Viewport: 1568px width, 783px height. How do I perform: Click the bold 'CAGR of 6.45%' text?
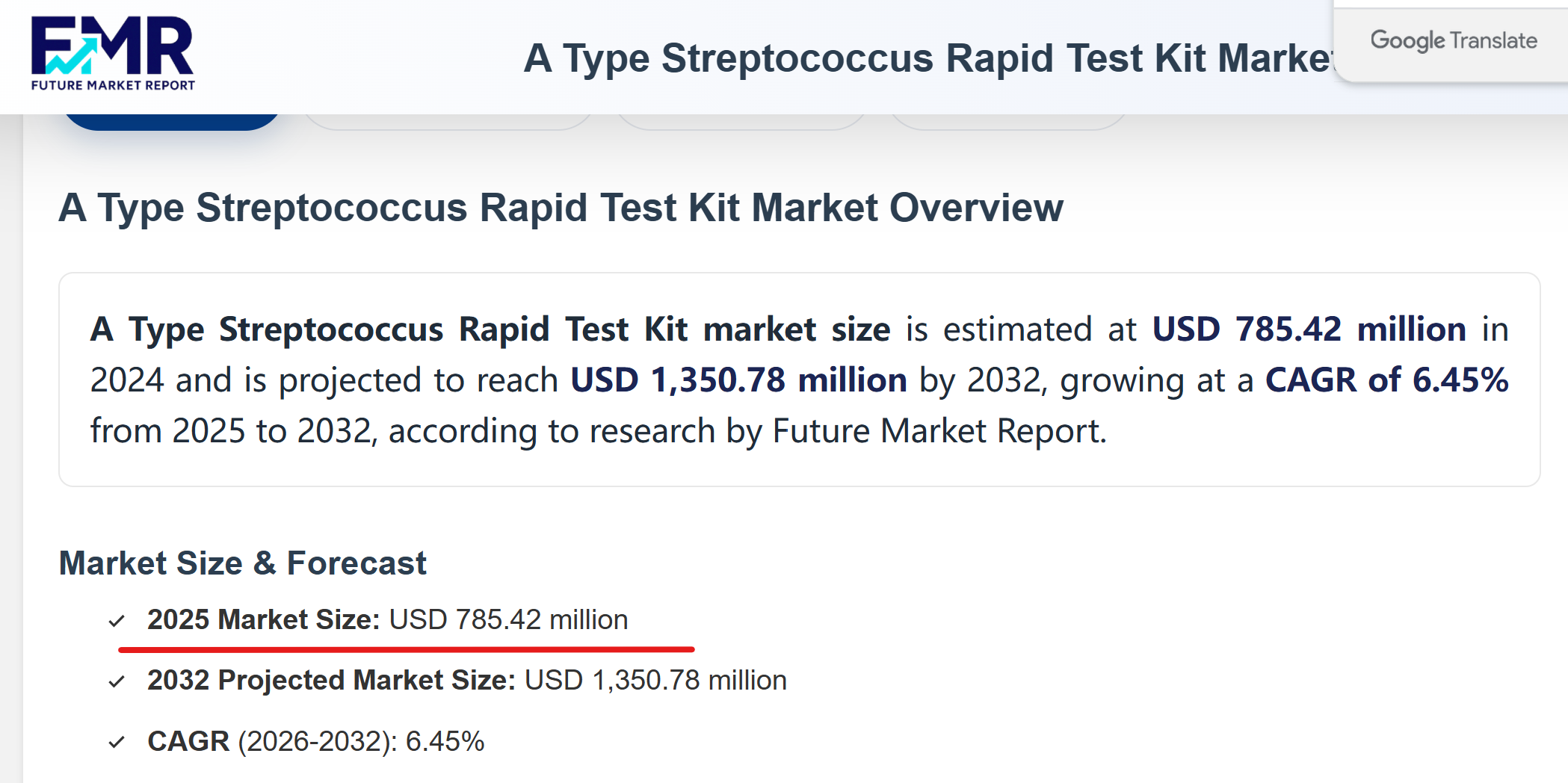pyautogui.click(x=1386, y=380)
